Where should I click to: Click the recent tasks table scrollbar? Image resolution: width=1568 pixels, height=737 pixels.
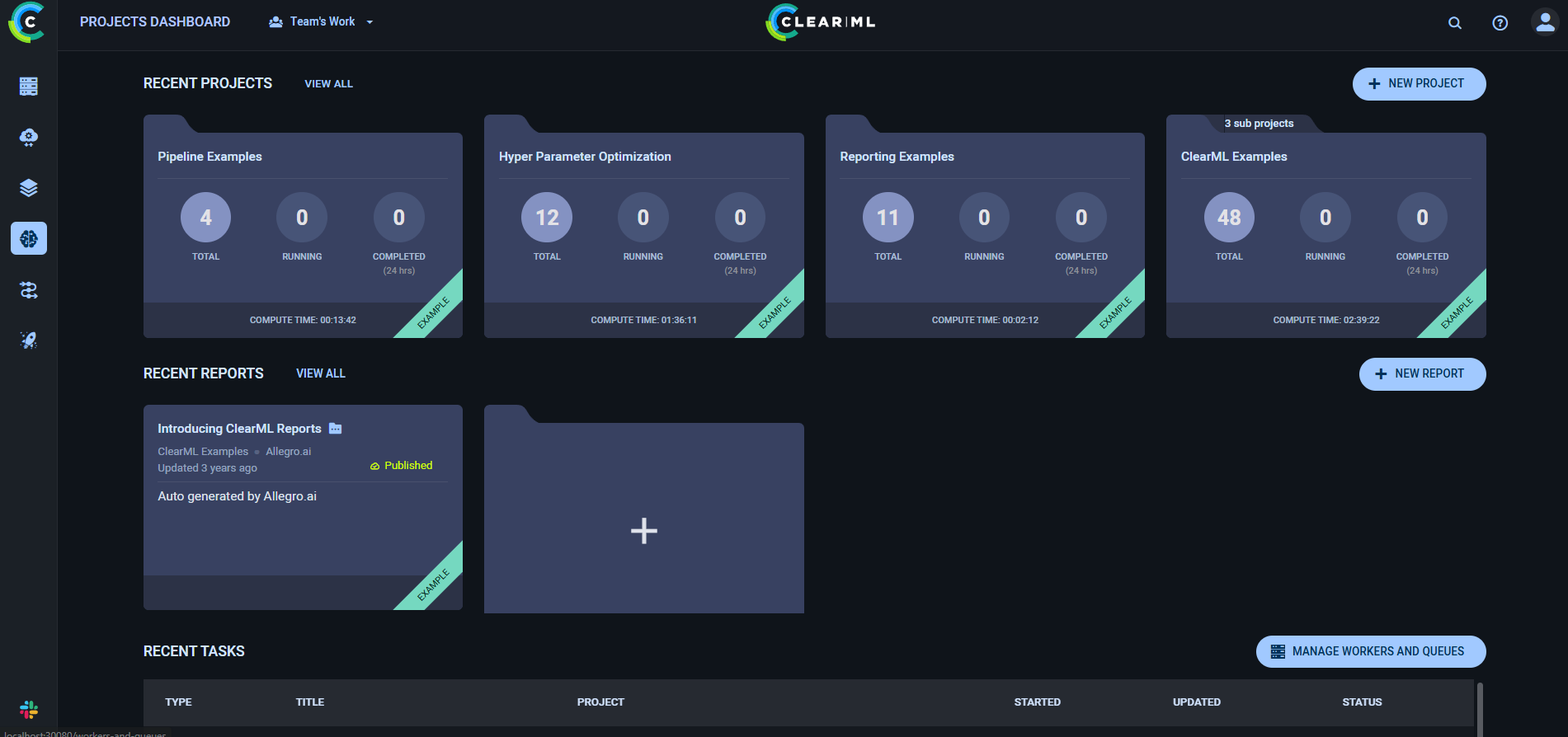point(1480,709)
